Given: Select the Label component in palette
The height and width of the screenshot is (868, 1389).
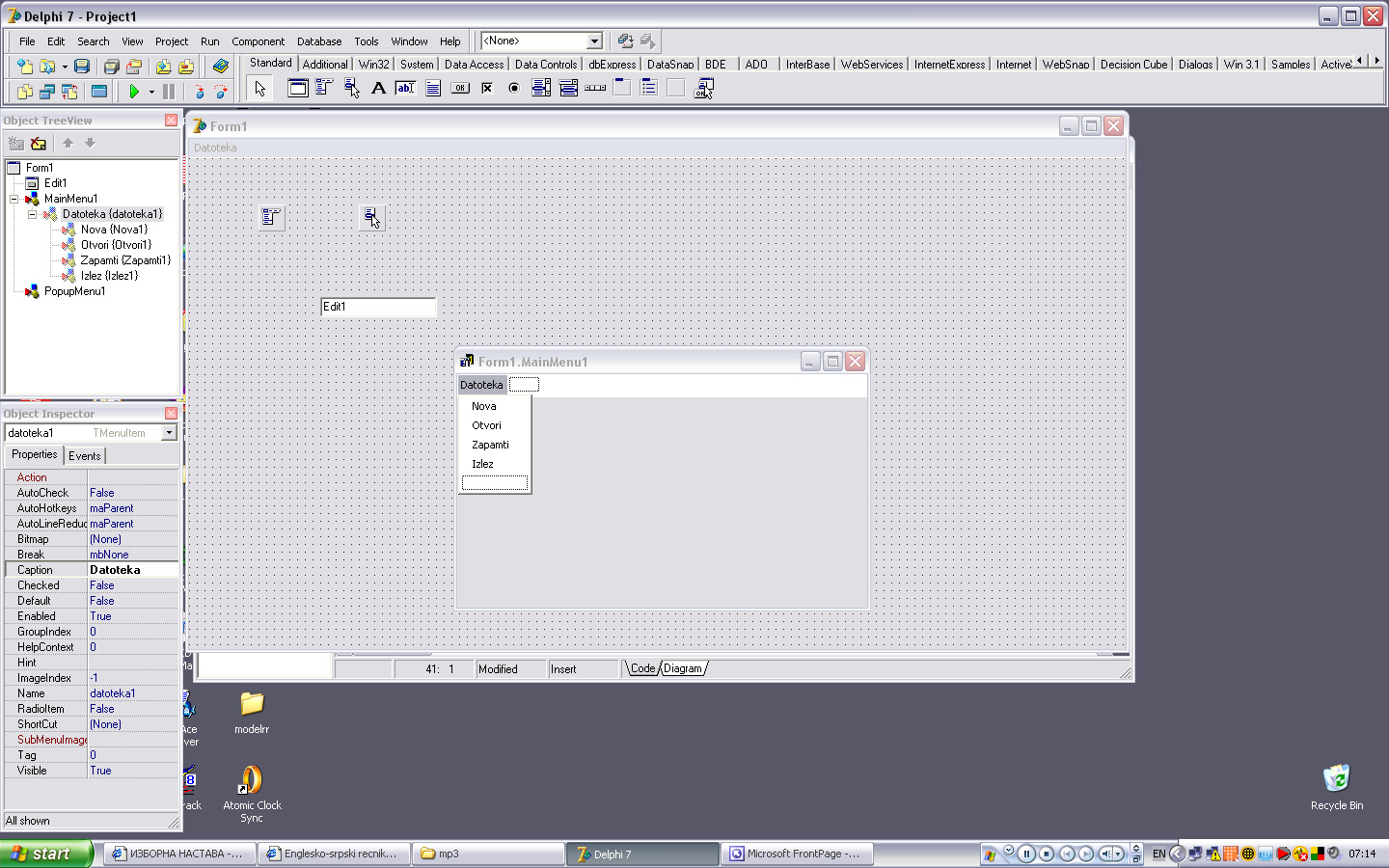Looking at the screenshot, I should 379,88.
